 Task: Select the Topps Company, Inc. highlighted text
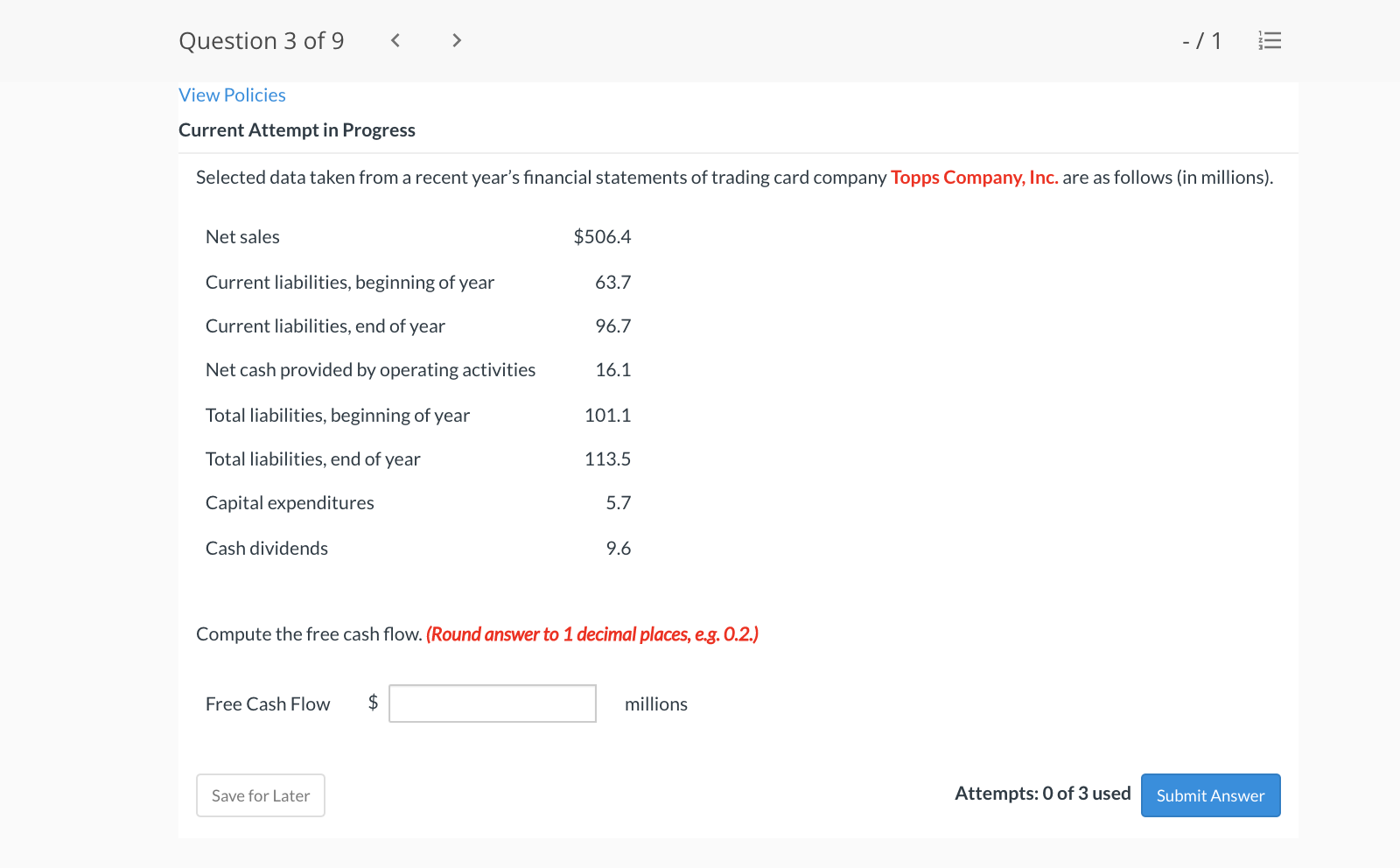pos(974,177)
